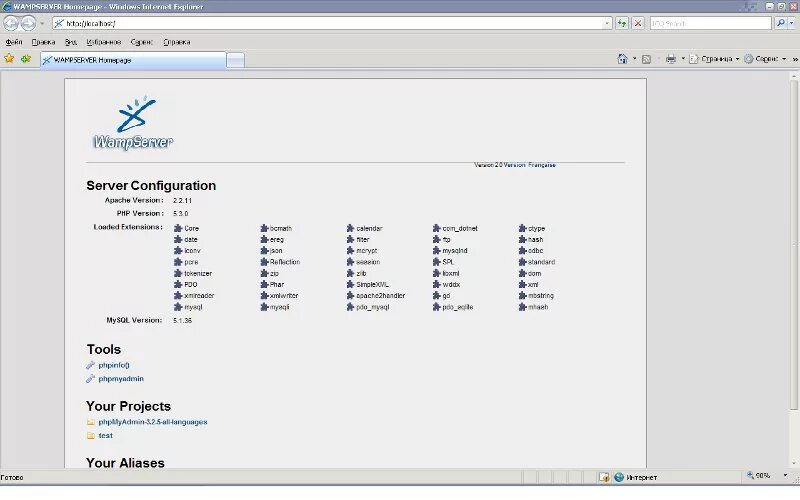Screen dimensions: 800x500
Task: Open the phpMyAdmin-3.2.5-all-languages project link
Action: pyautogui.click(x=153, y=422)
